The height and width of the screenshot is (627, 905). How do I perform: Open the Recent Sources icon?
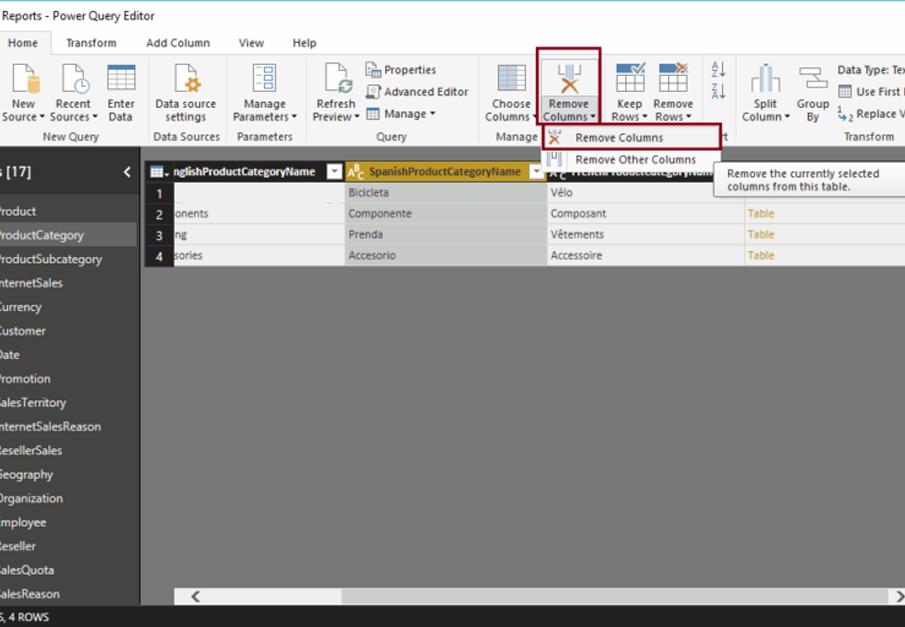tap(75, 79)
